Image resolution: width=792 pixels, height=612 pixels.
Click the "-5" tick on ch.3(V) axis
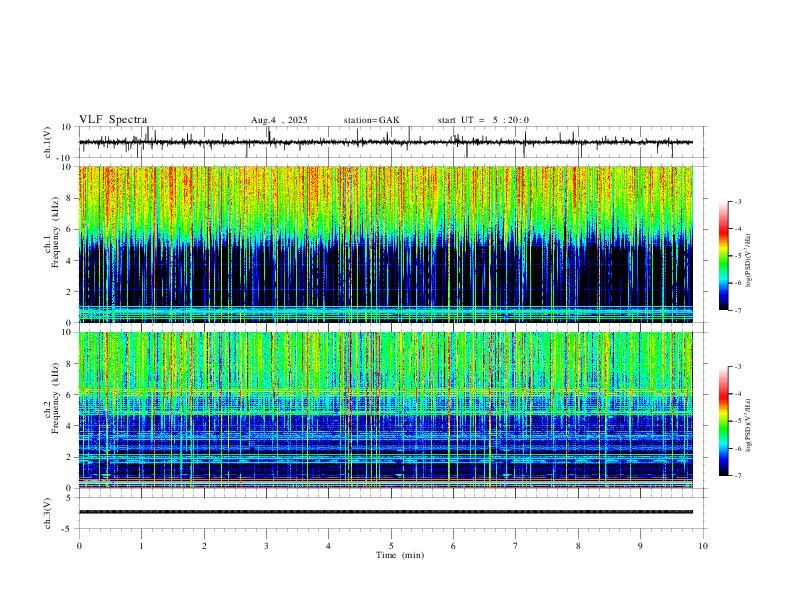pos(68,529)
